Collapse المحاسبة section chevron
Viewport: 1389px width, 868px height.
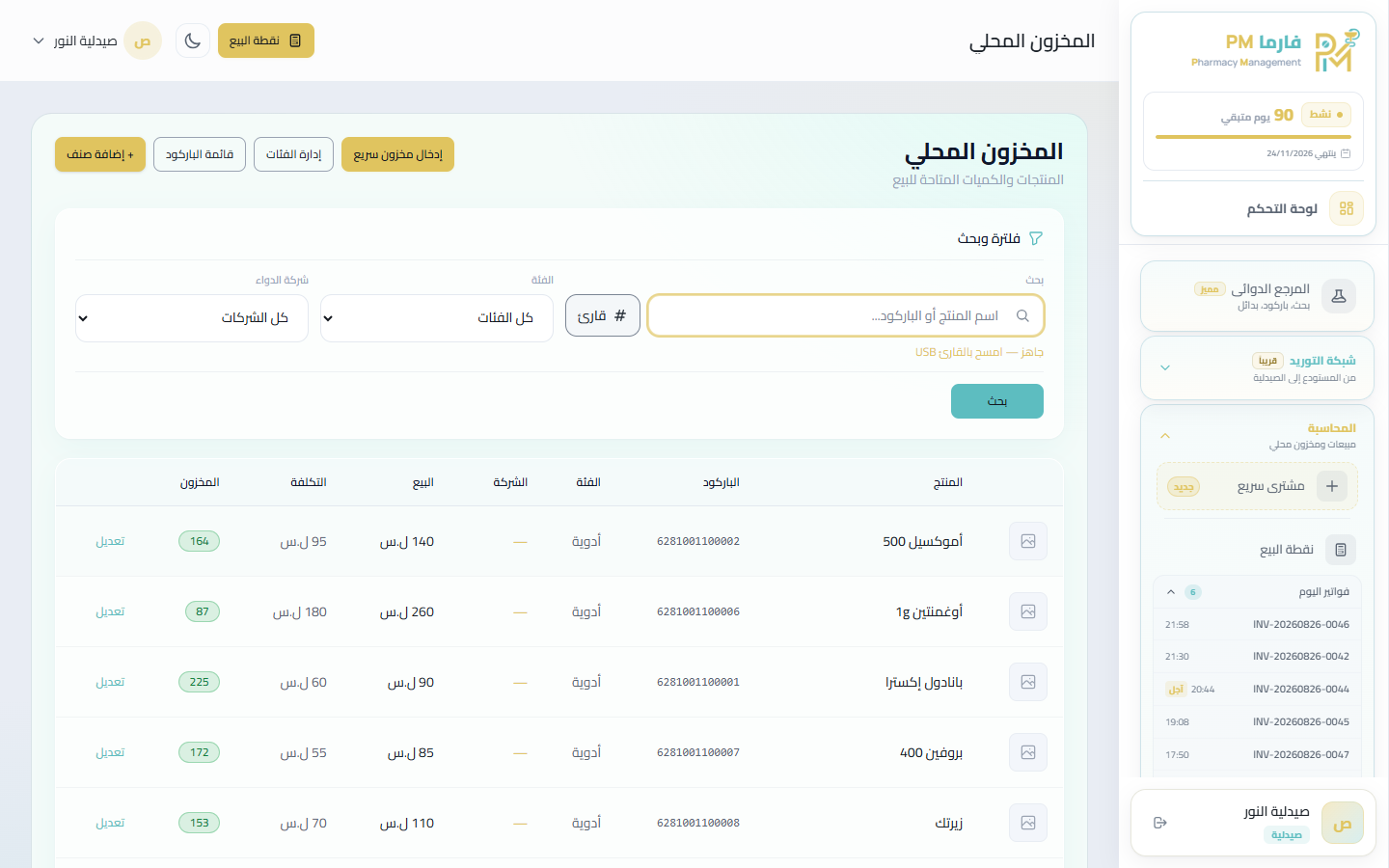[1165, 436]
